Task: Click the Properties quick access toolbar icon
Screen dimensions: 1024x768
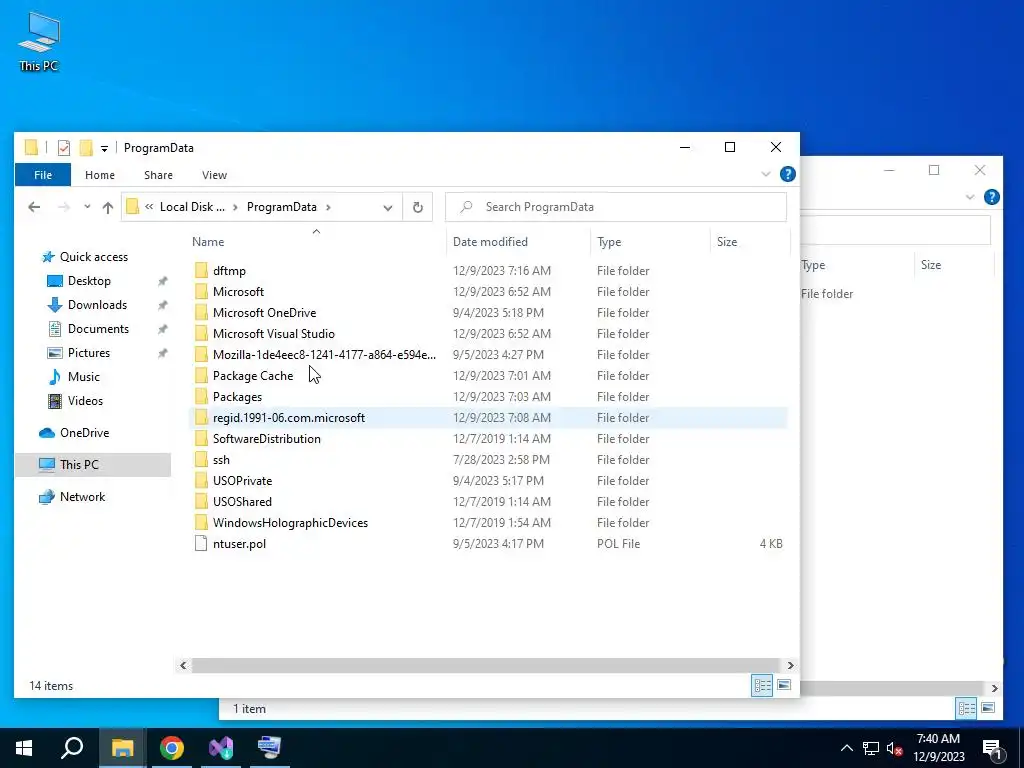Action: click(64, 148)
